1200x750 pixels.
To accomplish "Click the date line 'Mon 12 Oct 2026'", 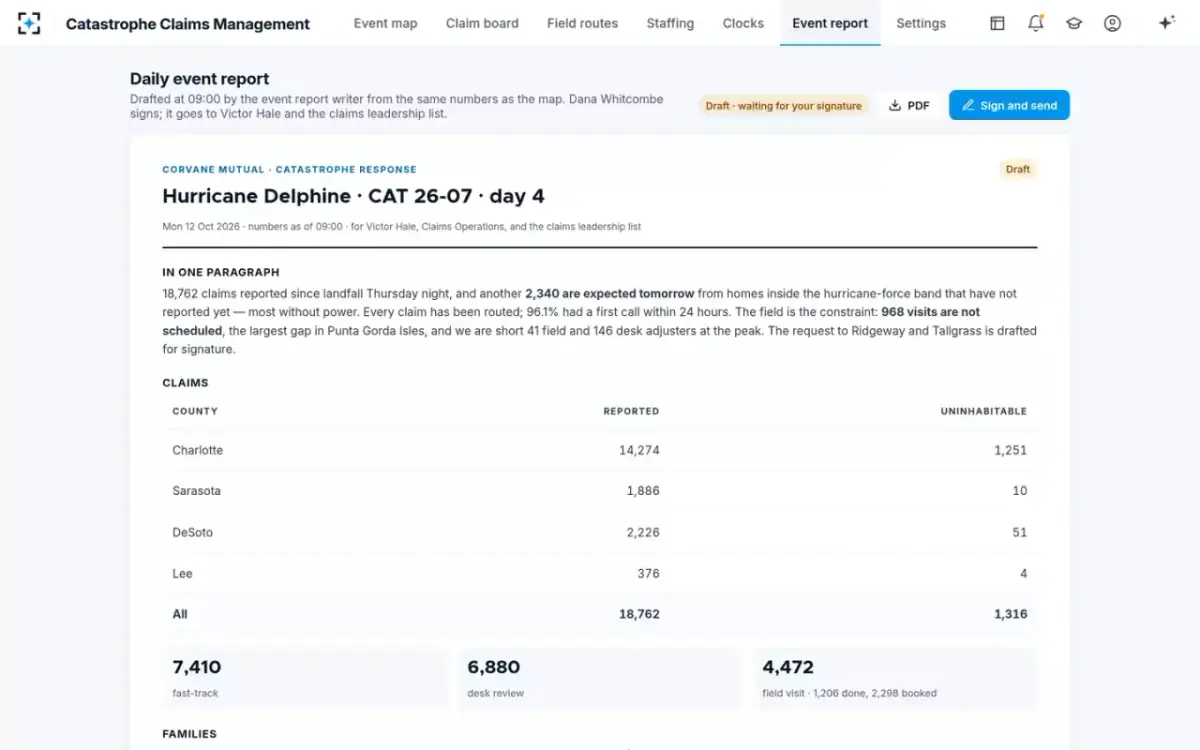I will pos(202,227).
